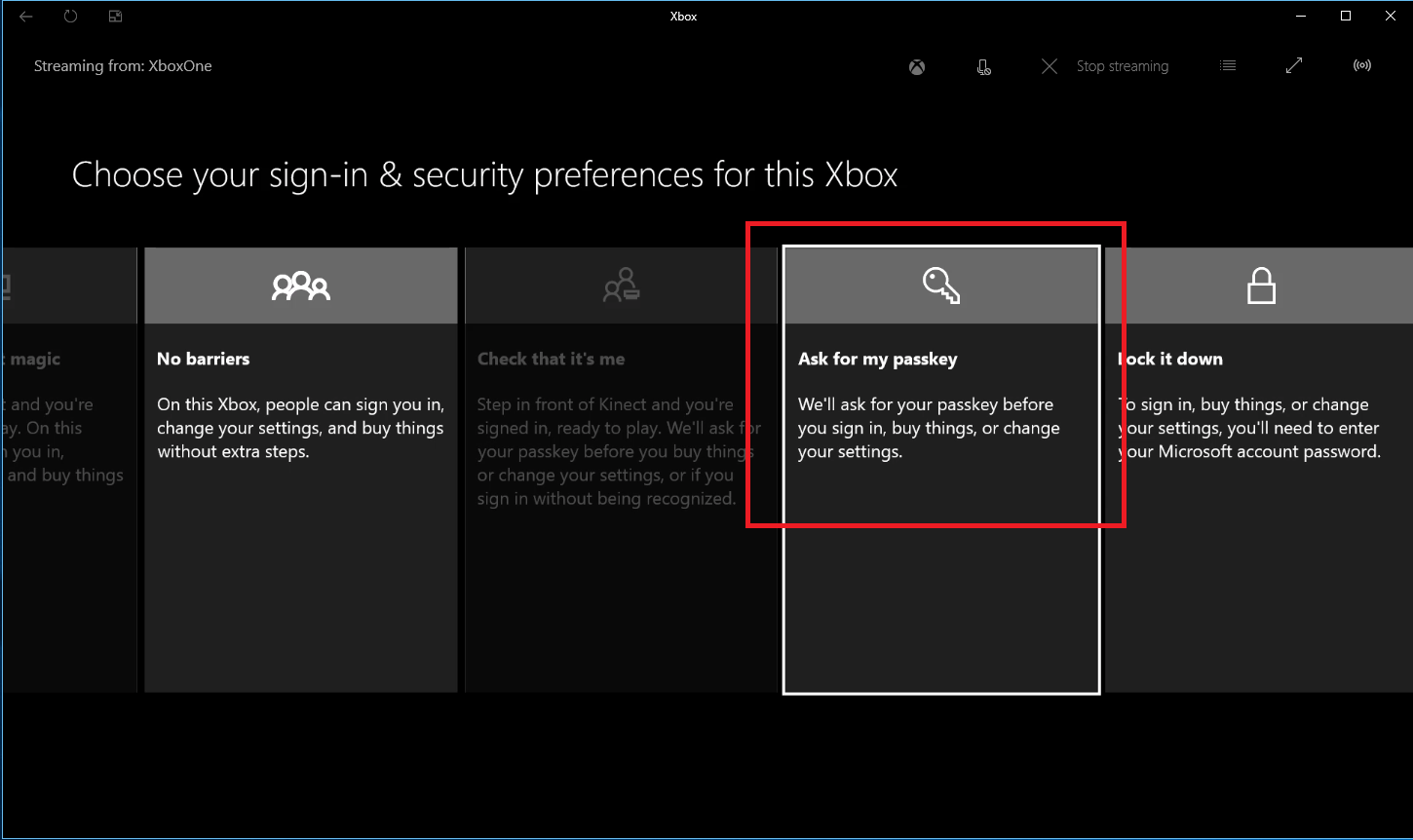Open the list-lines icon in stream toolbar

click(x=1228, y=66)
